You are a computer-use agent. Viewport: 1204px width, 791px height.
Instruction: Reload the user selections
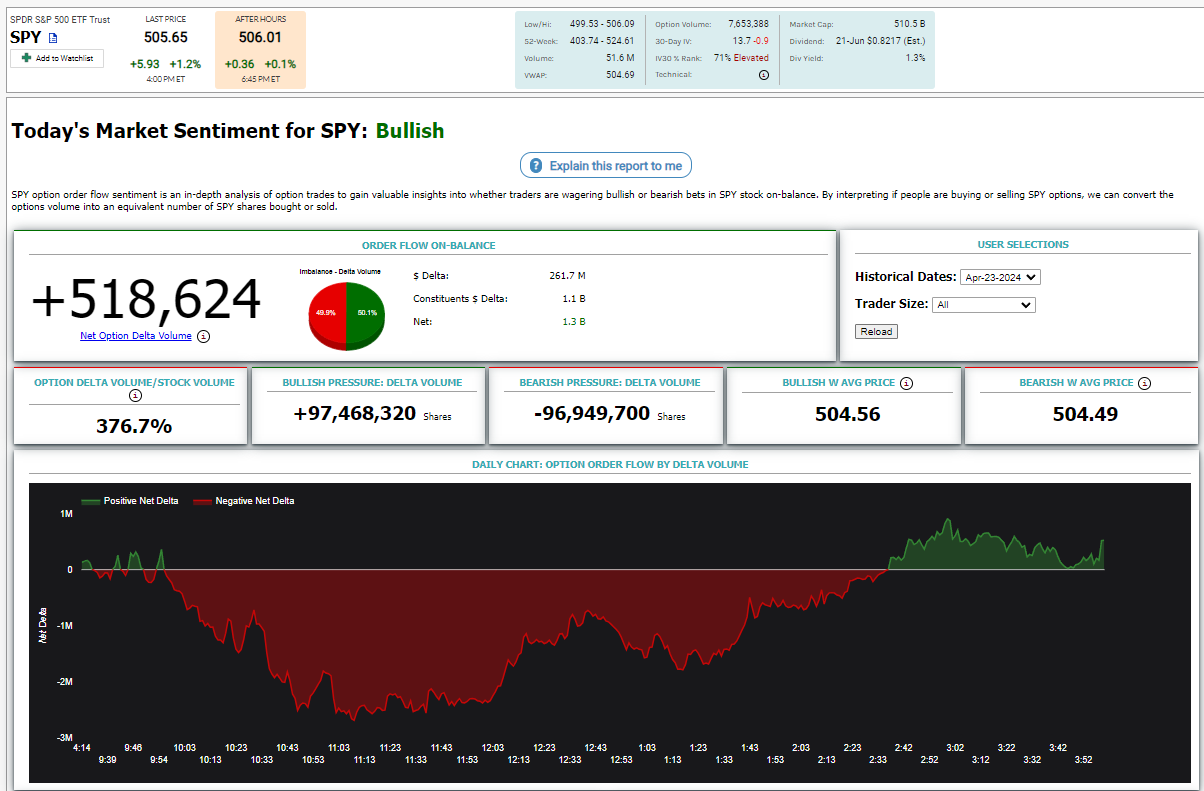[x=876, y=332]
